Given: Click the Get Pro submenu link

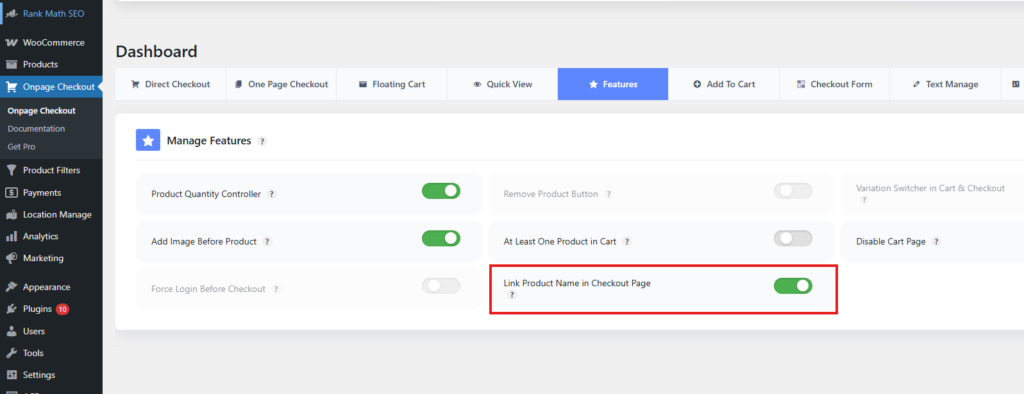Looking at the screenshot, I should 21,146.
